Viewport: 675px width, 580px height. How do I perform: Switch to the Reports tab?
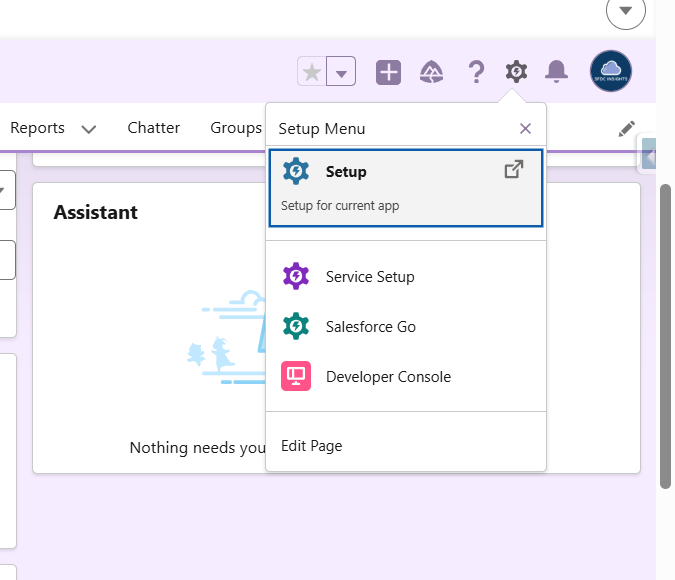click(x=37, y=128)
